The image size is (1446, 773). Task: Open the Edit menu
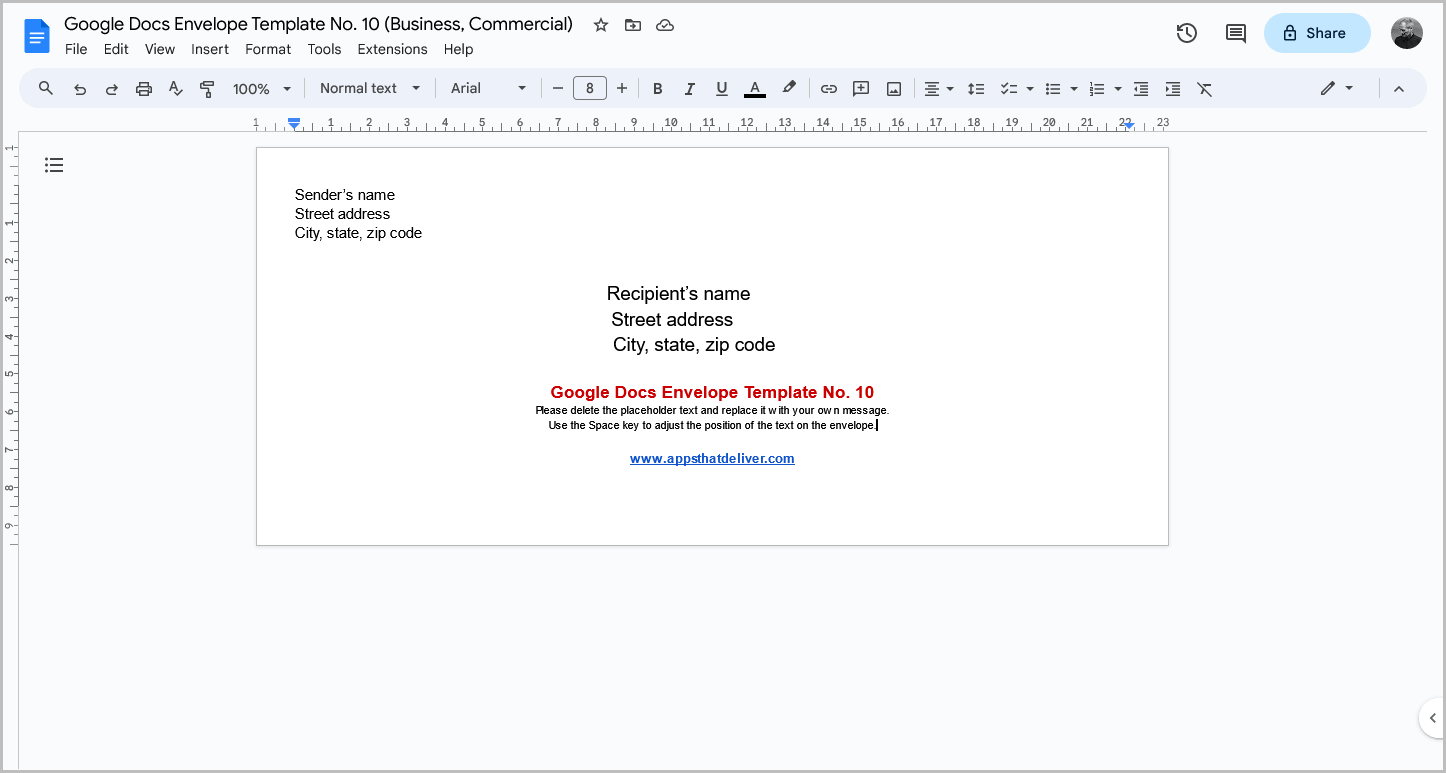tap(116, 49)
